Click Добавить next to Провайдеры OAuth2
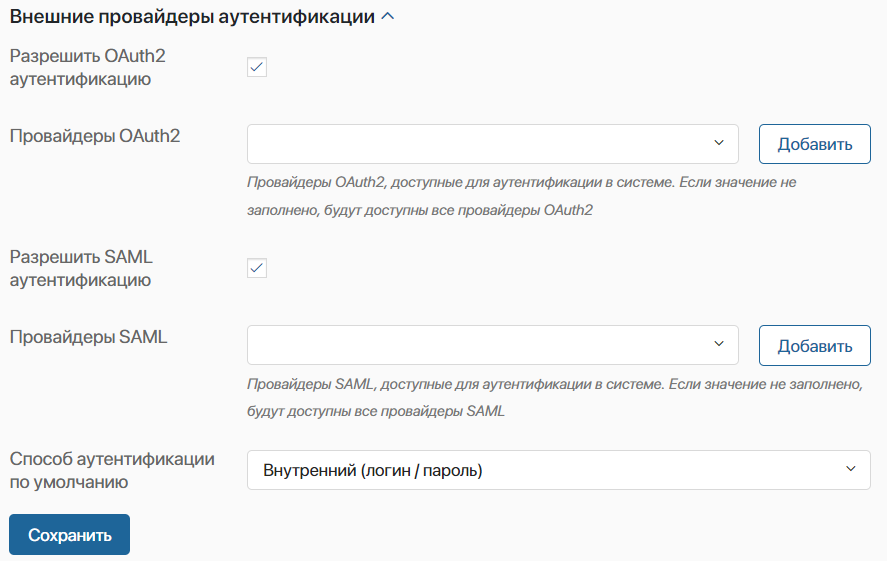This screenshot has height=561, width=887. 815,144
